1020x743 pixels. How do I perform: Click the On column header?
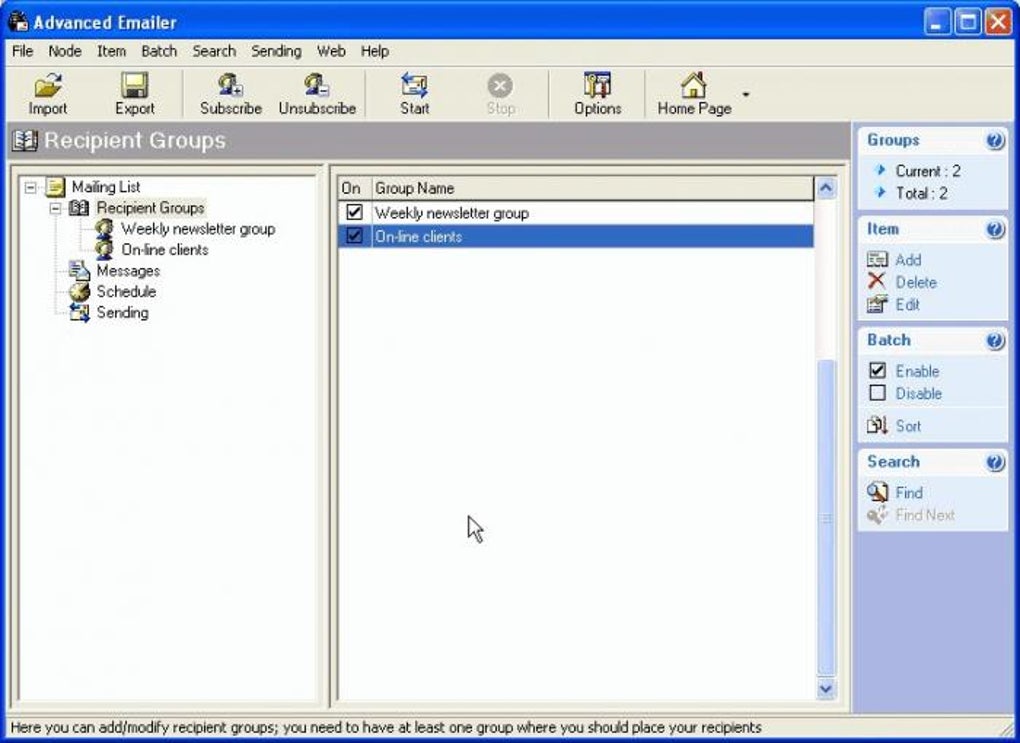(x=355, y=188)
